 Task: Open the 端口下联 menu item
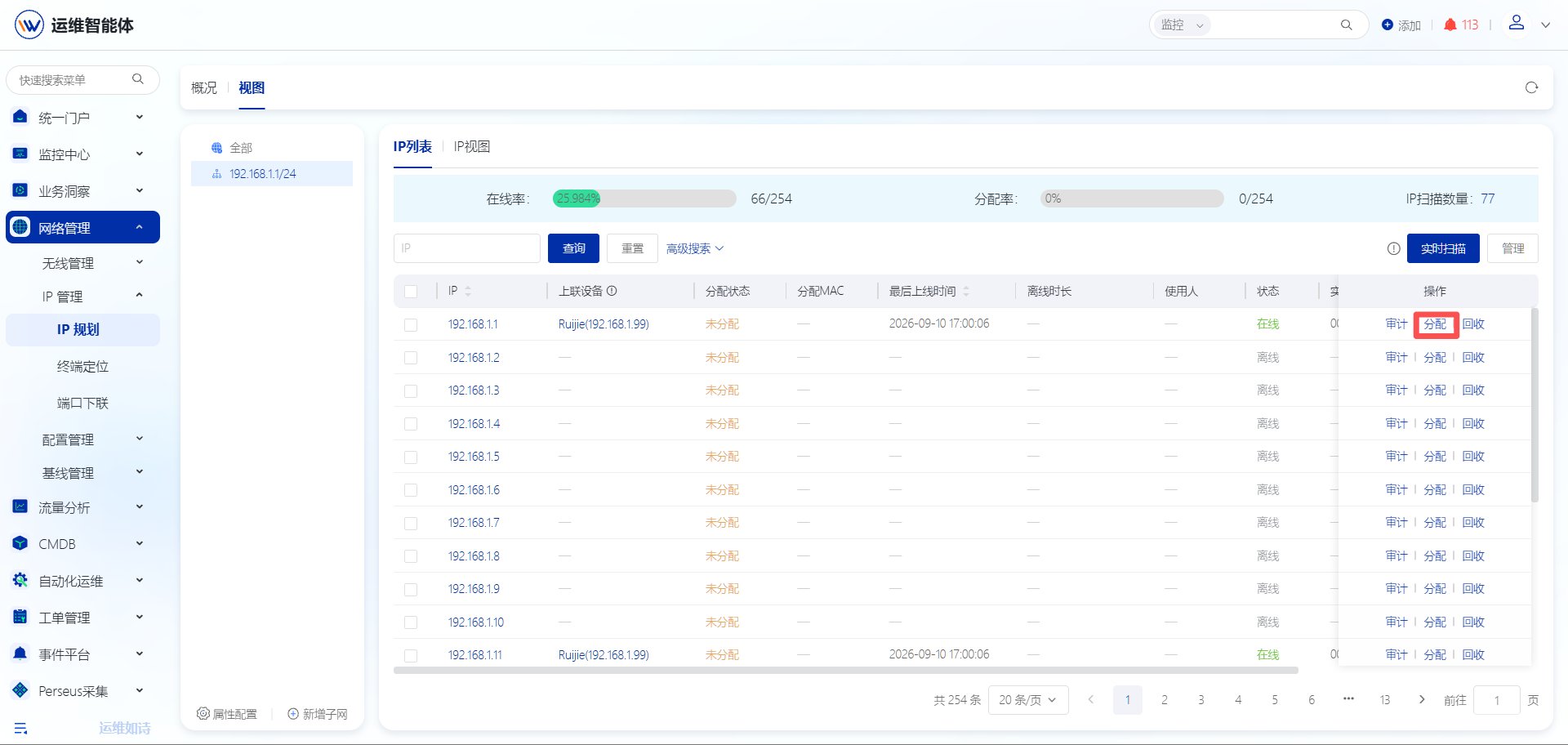(82, 403)
